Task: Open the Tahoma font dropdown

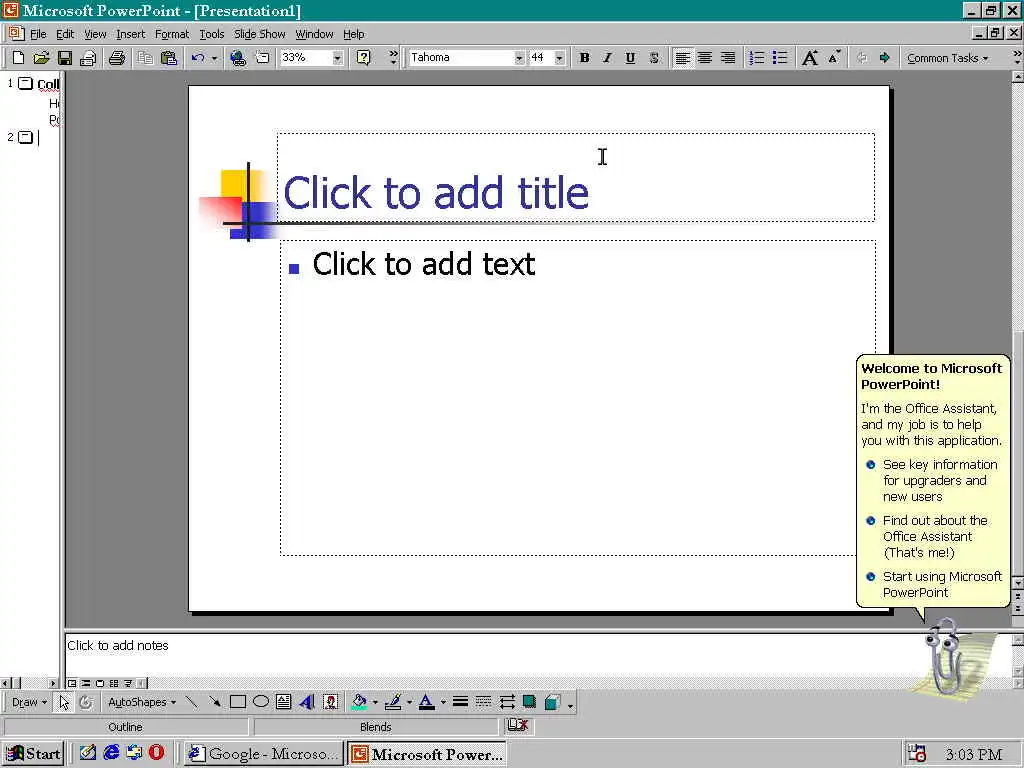Action: pos(519,58)
